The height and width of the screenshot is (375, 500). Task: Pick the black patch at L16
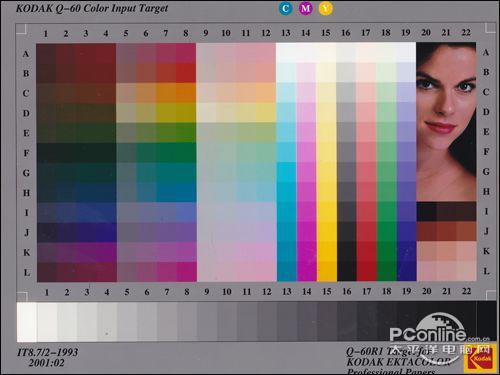(x=347, y=272)
